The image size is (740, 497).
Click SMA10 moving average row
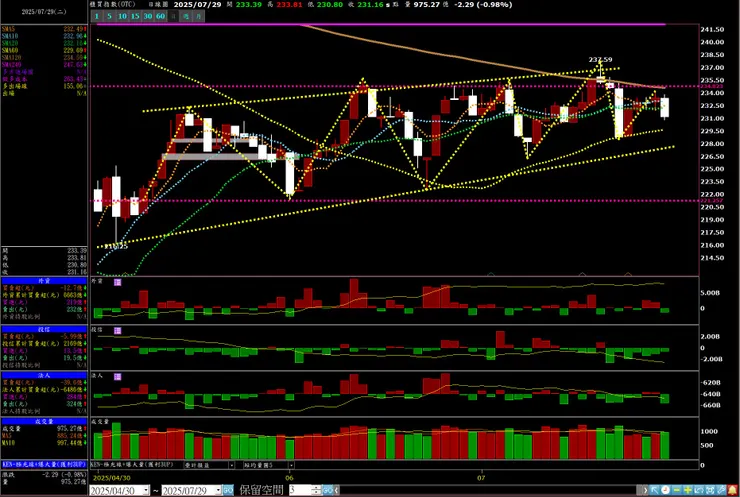pos(44,36)
